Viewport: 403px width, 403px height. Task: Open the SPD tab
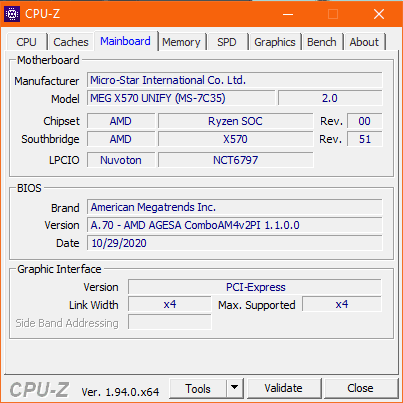(x=227, y=42)
